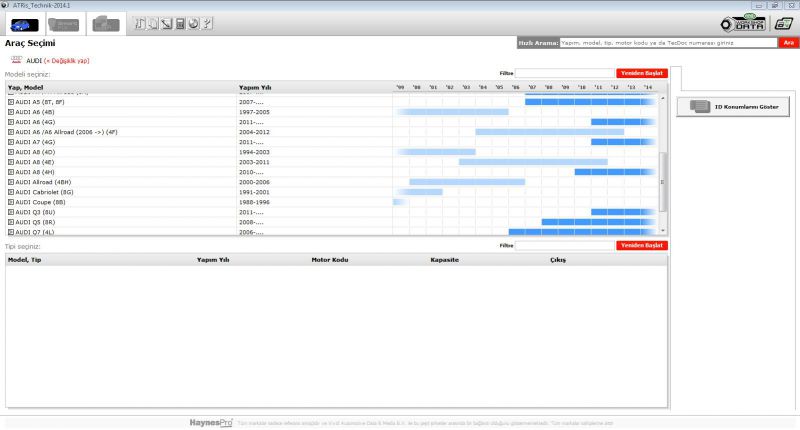Click the green icon right of Workshop Data logo
This screenshot has height=430, width=800.
784,23
